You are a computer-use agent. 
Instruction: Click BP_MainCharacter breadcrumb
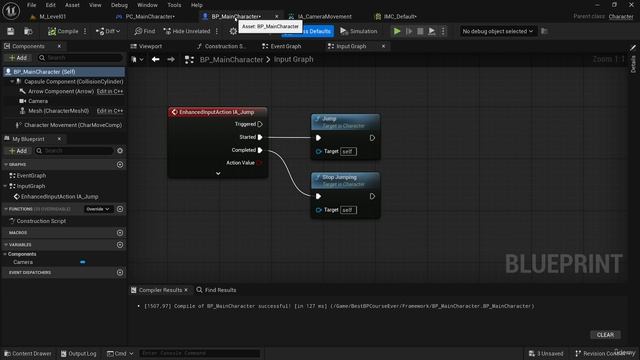231,60
